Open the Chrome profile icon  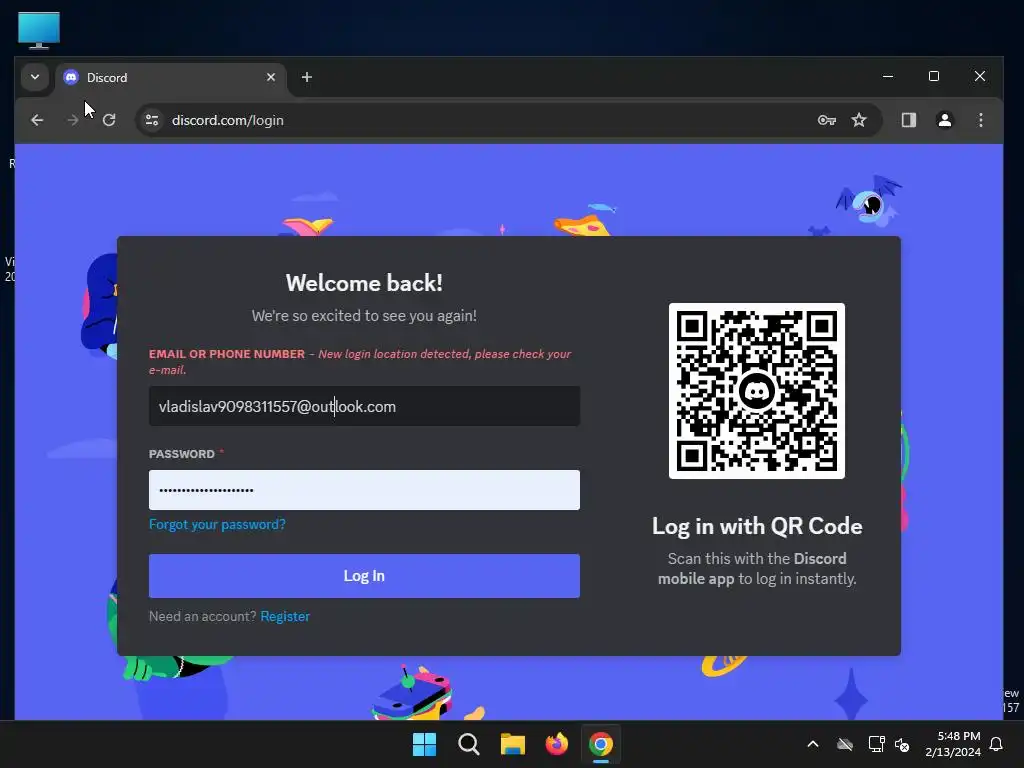point(944,120)
